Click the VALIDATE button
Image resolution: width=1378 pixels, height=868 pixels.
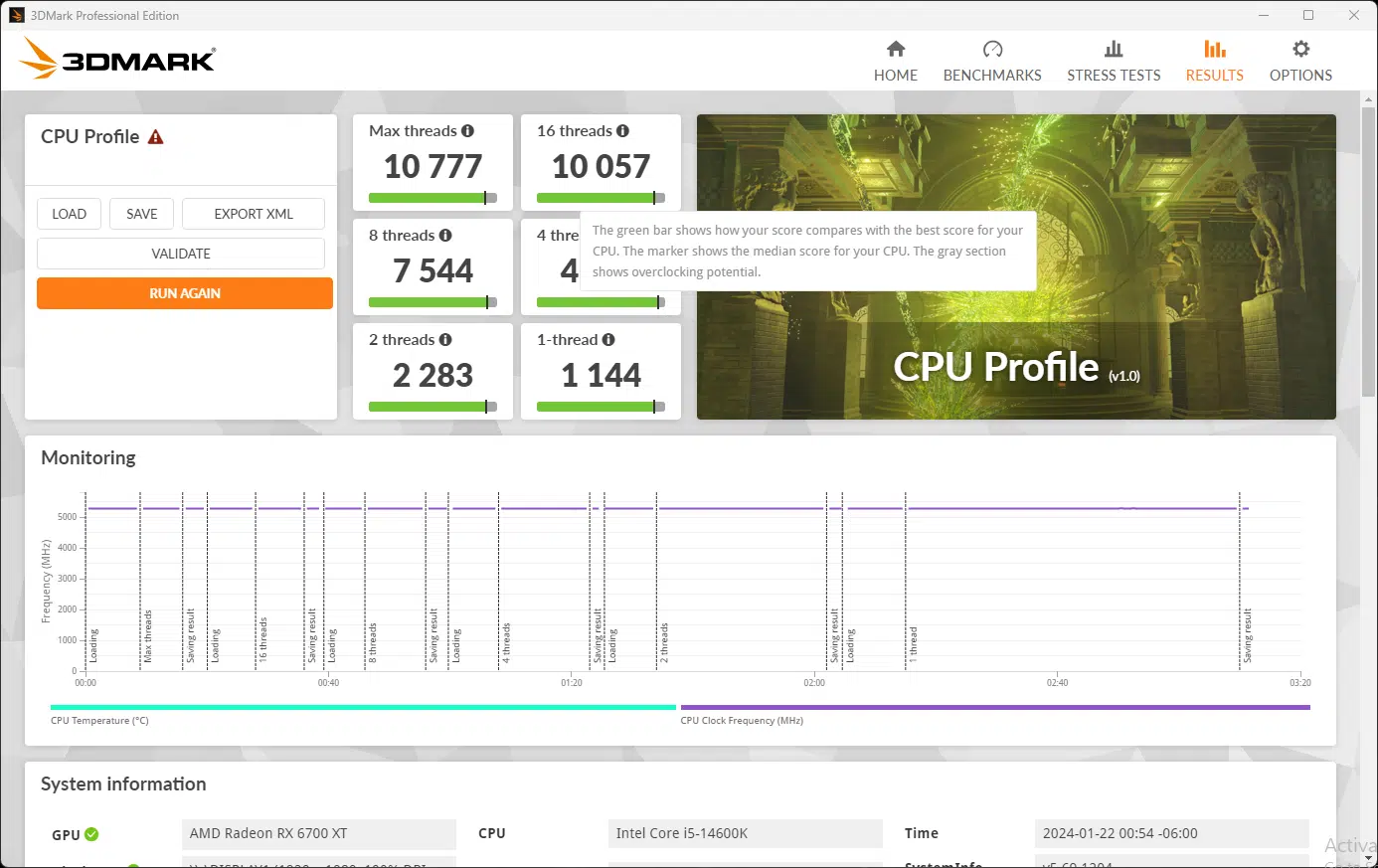(181, 254)
